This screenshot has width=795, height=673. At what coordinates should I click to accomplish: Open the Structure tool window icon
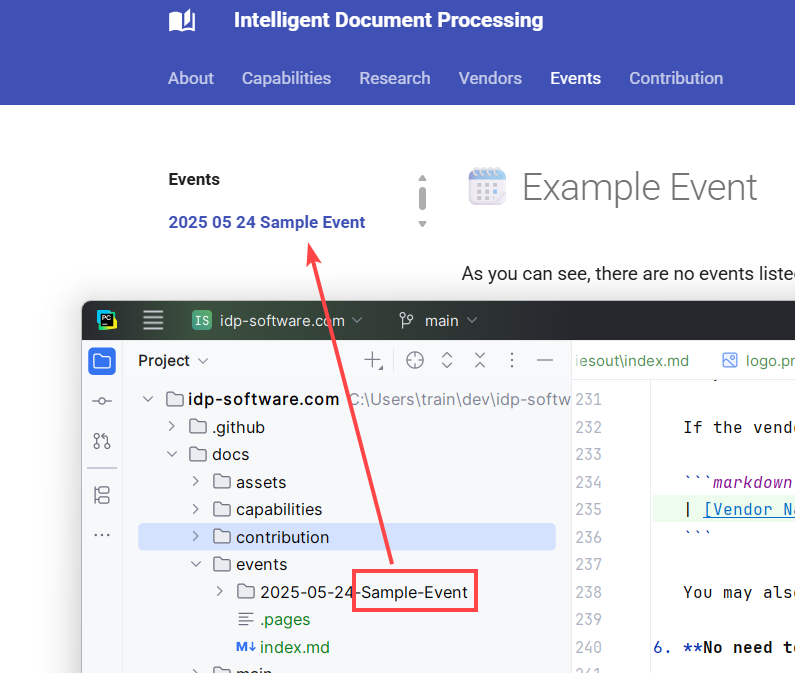[x=102, y=495]
